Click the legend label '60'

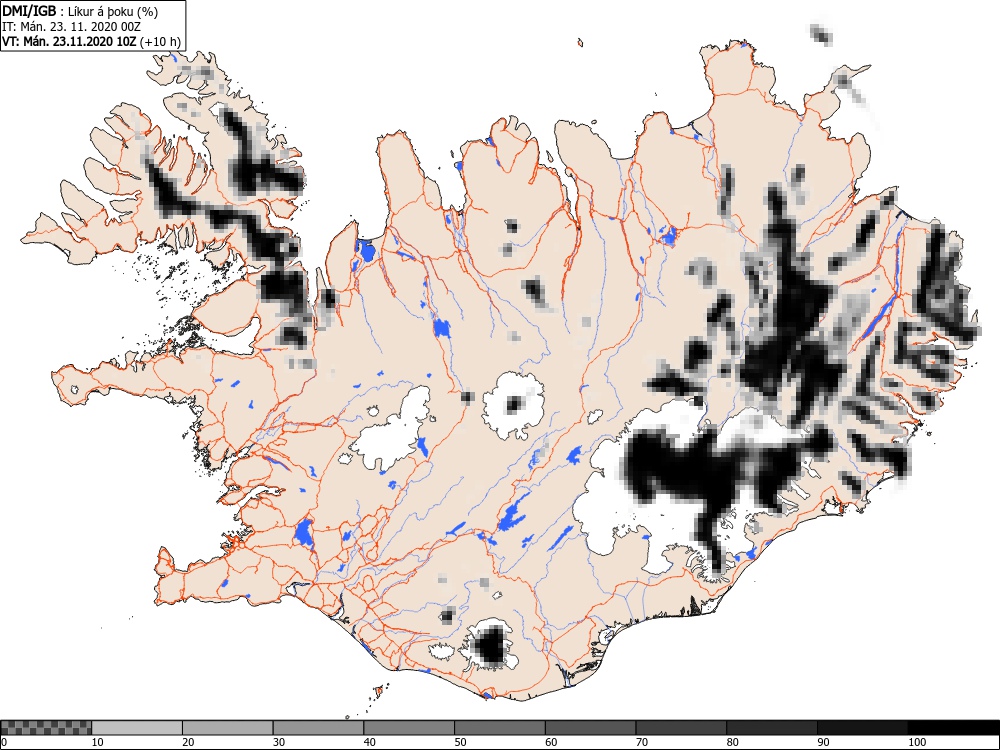550,742
